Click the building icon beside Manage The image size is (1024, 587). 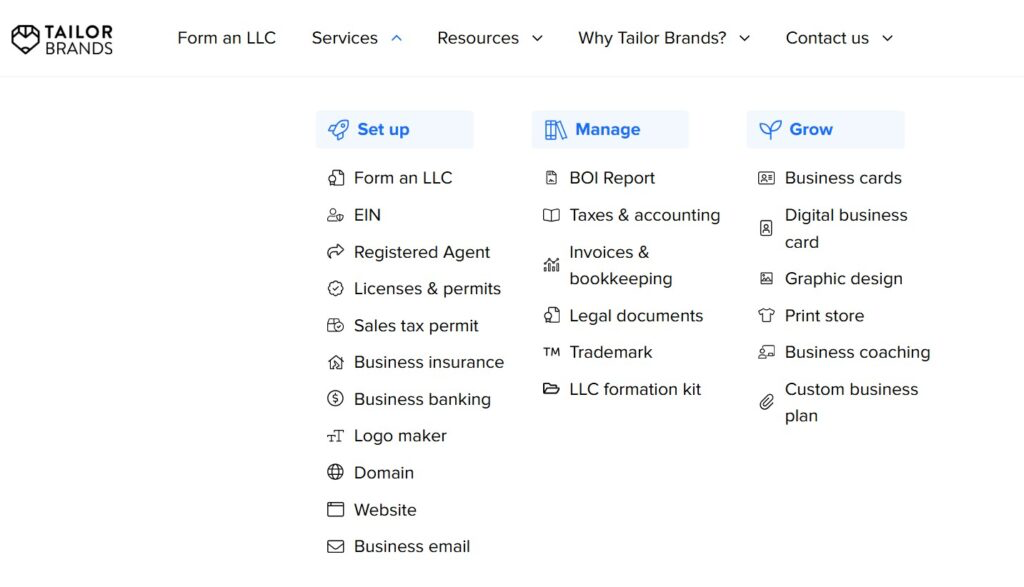click(553, 129)
